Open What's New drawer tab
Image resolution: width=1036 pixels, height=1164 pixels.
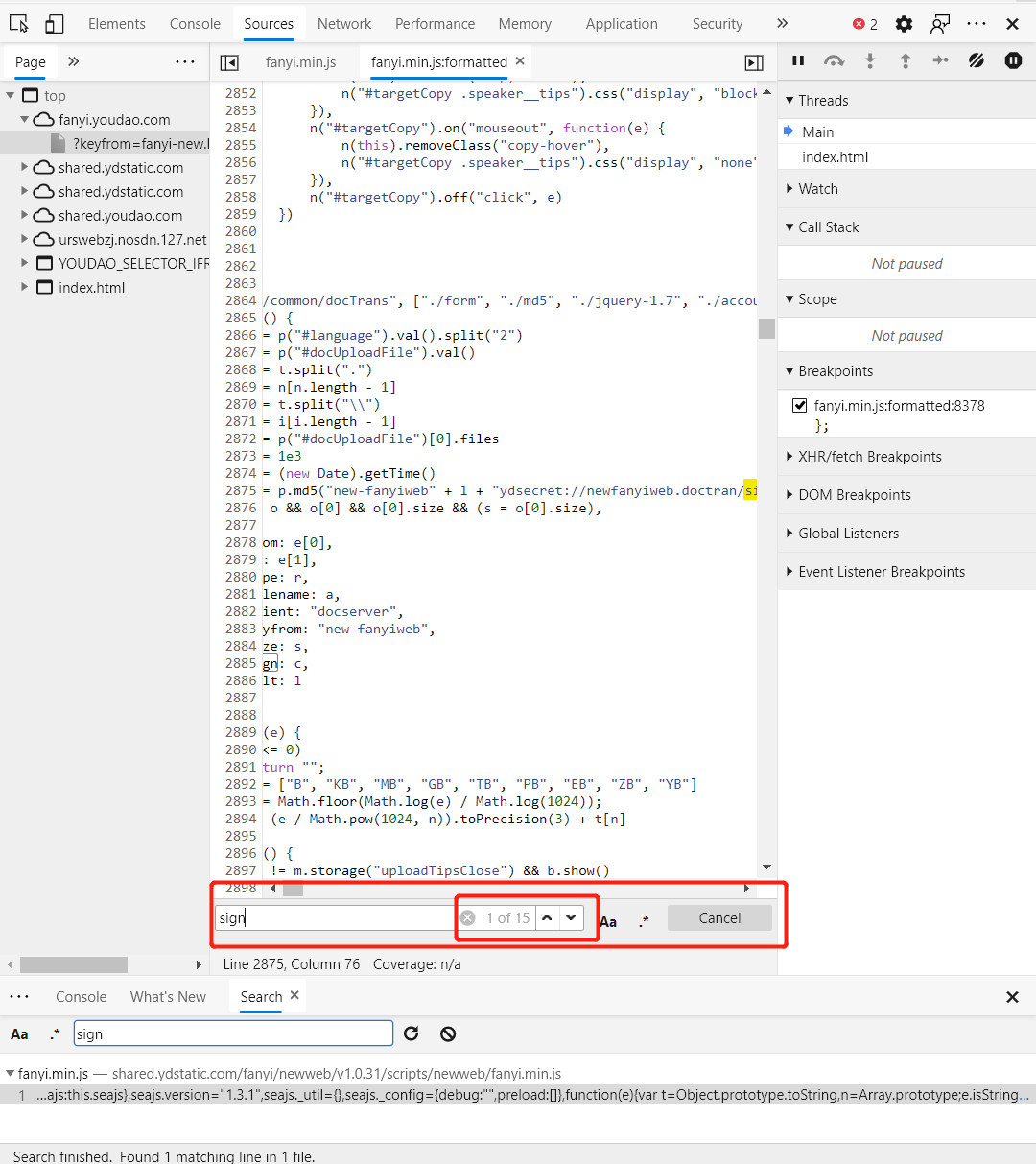[x=168, y=997]
